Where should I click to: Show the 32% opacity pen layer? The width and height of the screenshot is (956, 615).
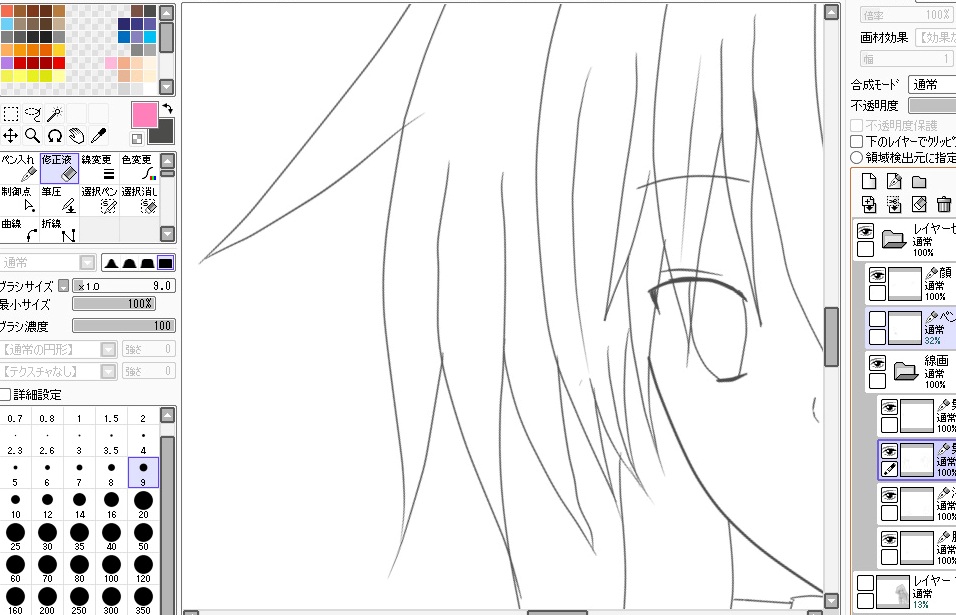[x=877, y=319]
